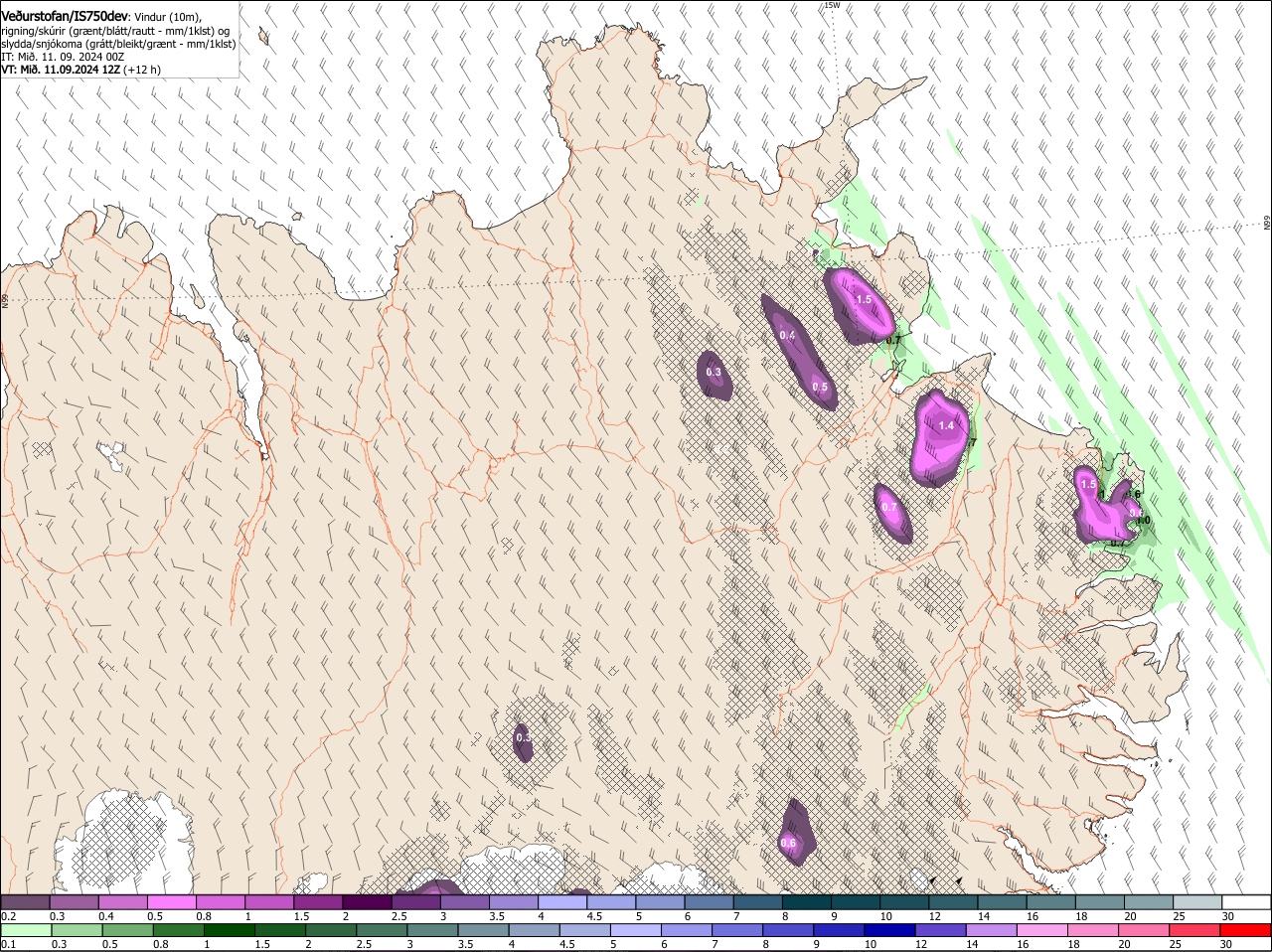The width and height of the screenshot is (1272, 952).
Task: Click the lower legend swatch between 5 and 6
Action: 636,930
